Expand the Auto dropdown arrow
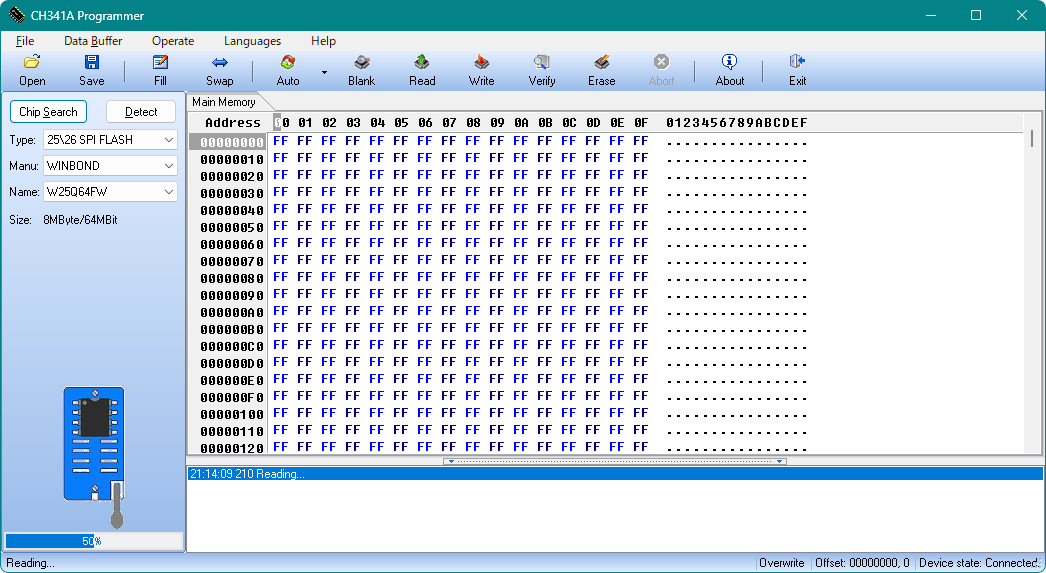This screenshot has width=1046, height=573. coord(324,72)
